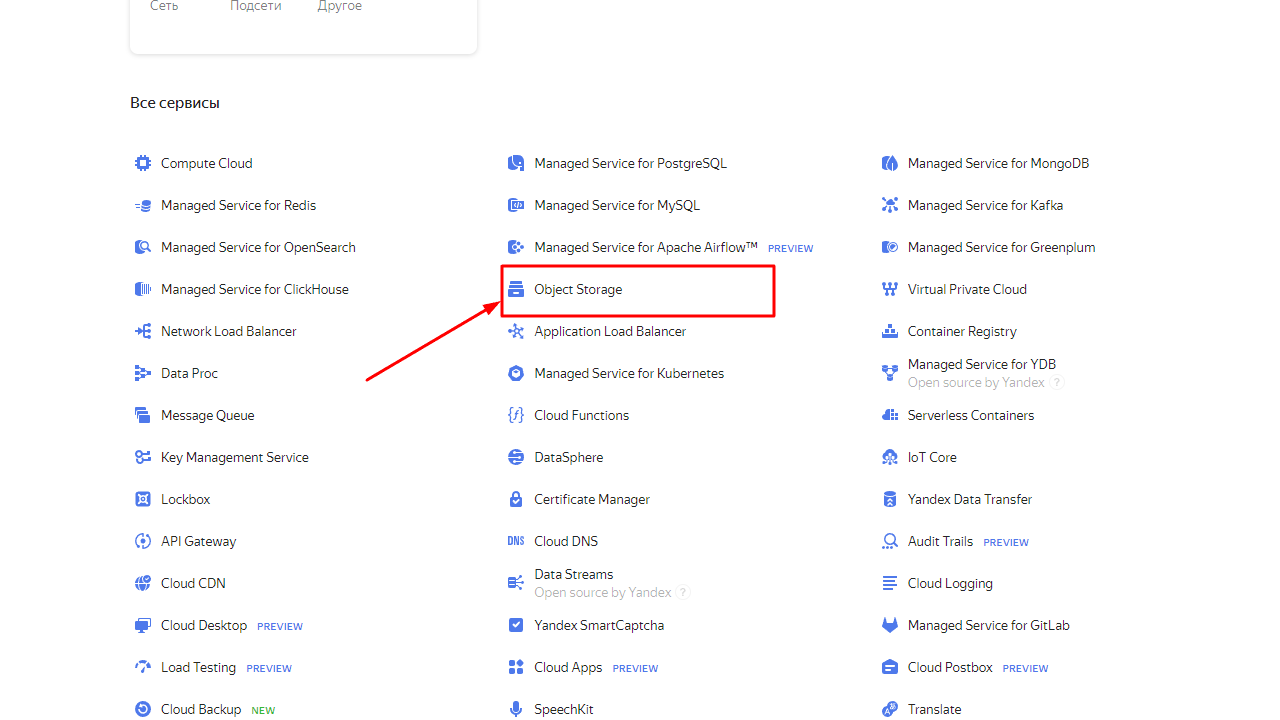The width and height of the screenshot is (1280, 720).
Task: Click the PostgreSQL service icon
Action: click(516, 163)
